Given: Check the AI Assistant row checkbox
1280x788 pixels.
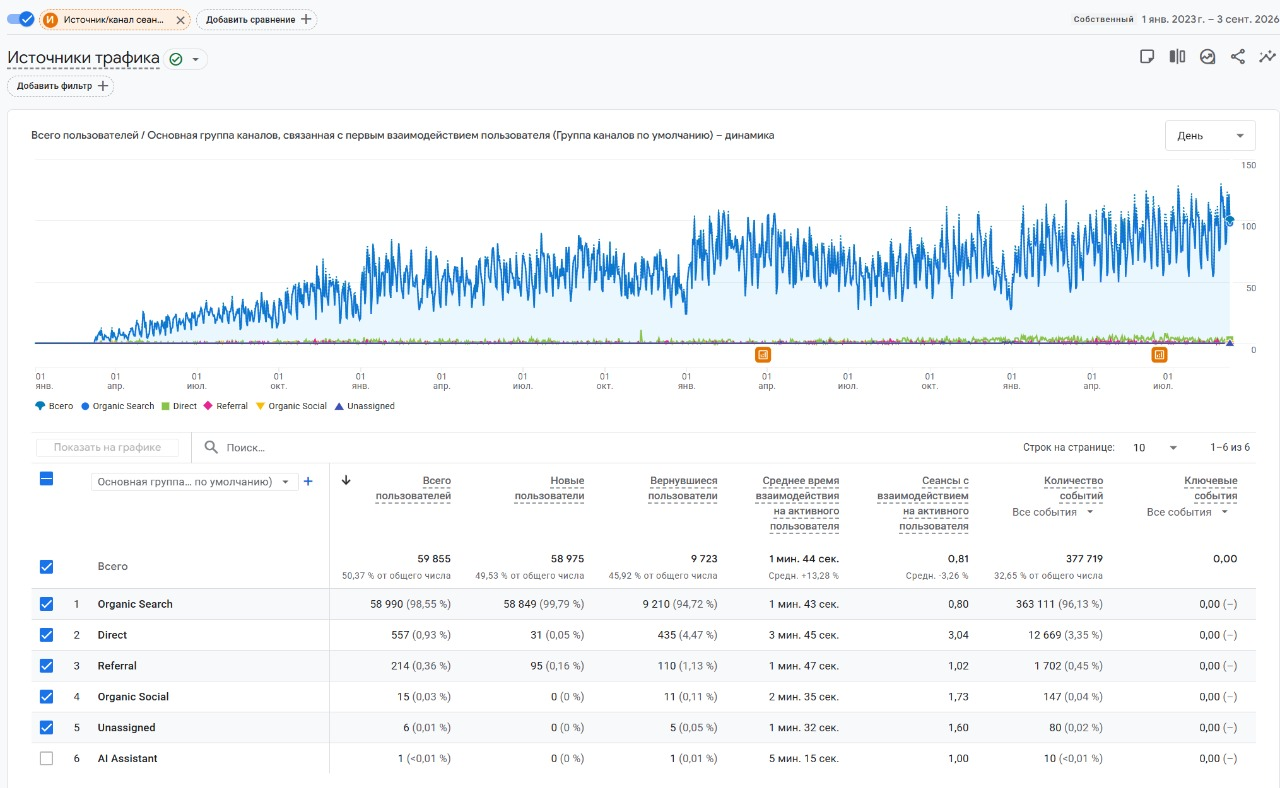Looking at the screenshot, I should click(x=46, y=759).
